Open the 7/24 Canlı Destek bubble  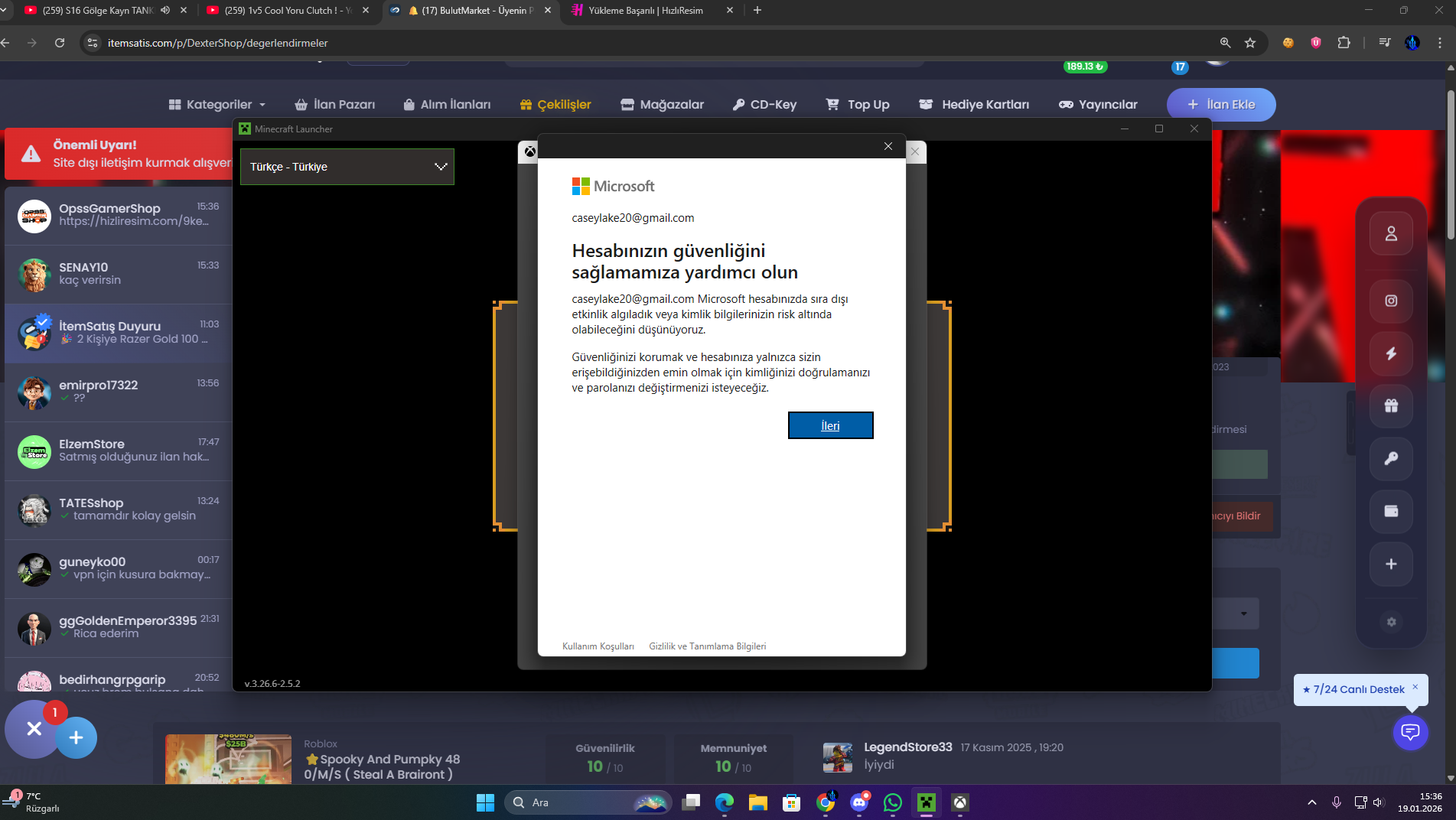[x=1353, y=689]
